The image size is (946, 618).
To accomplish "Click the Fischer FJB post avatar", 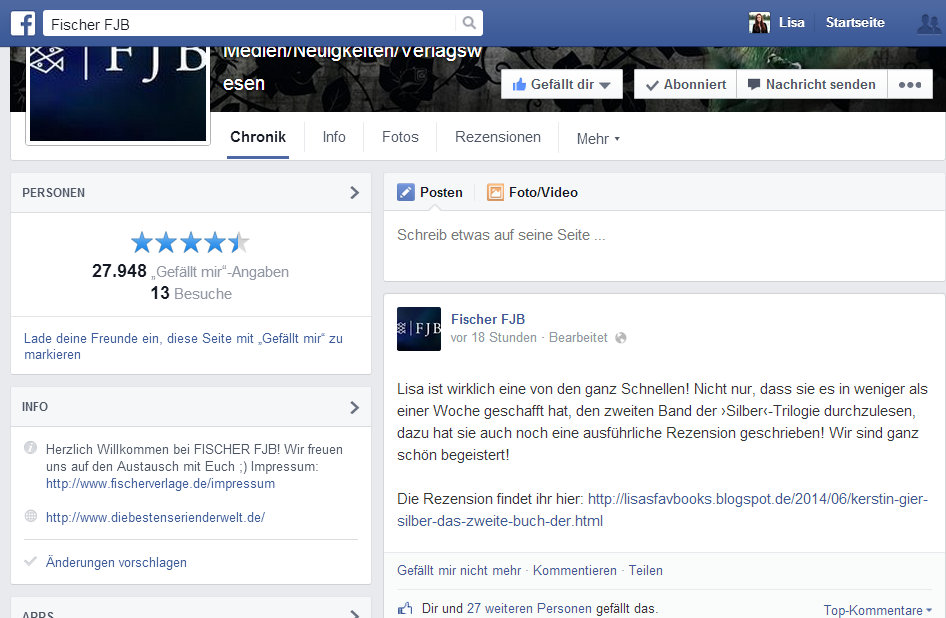I will coord(419,329).
